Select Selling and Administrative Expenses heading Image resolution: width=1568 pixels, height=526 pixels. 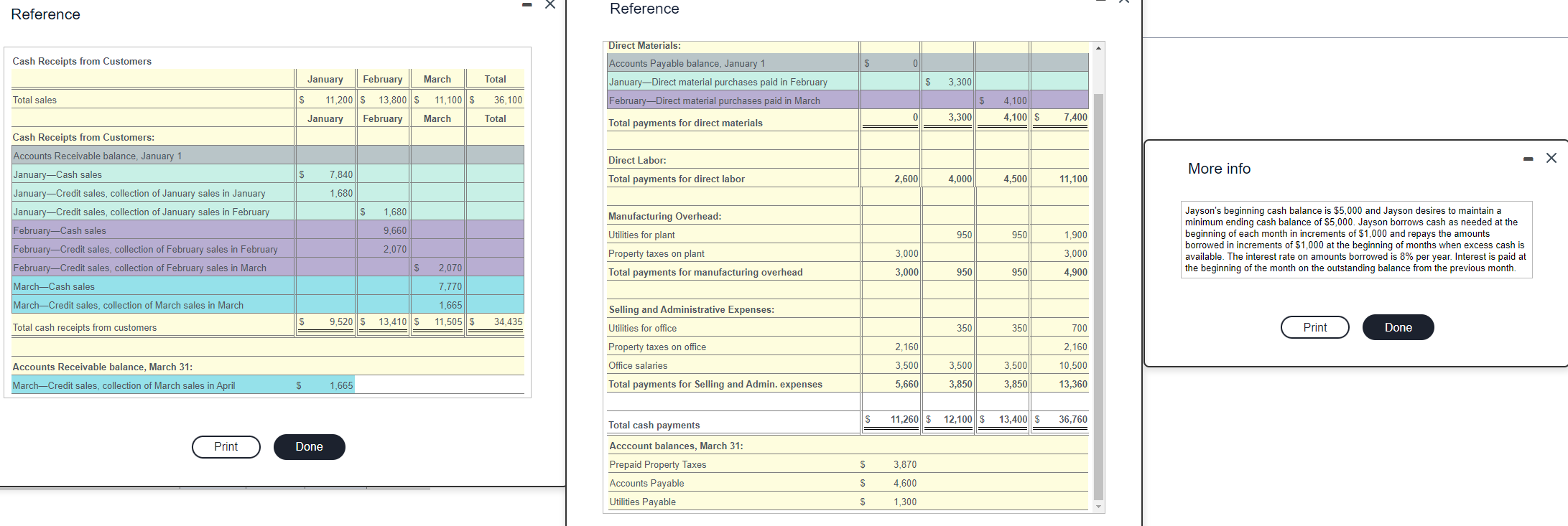coord(691,309)
